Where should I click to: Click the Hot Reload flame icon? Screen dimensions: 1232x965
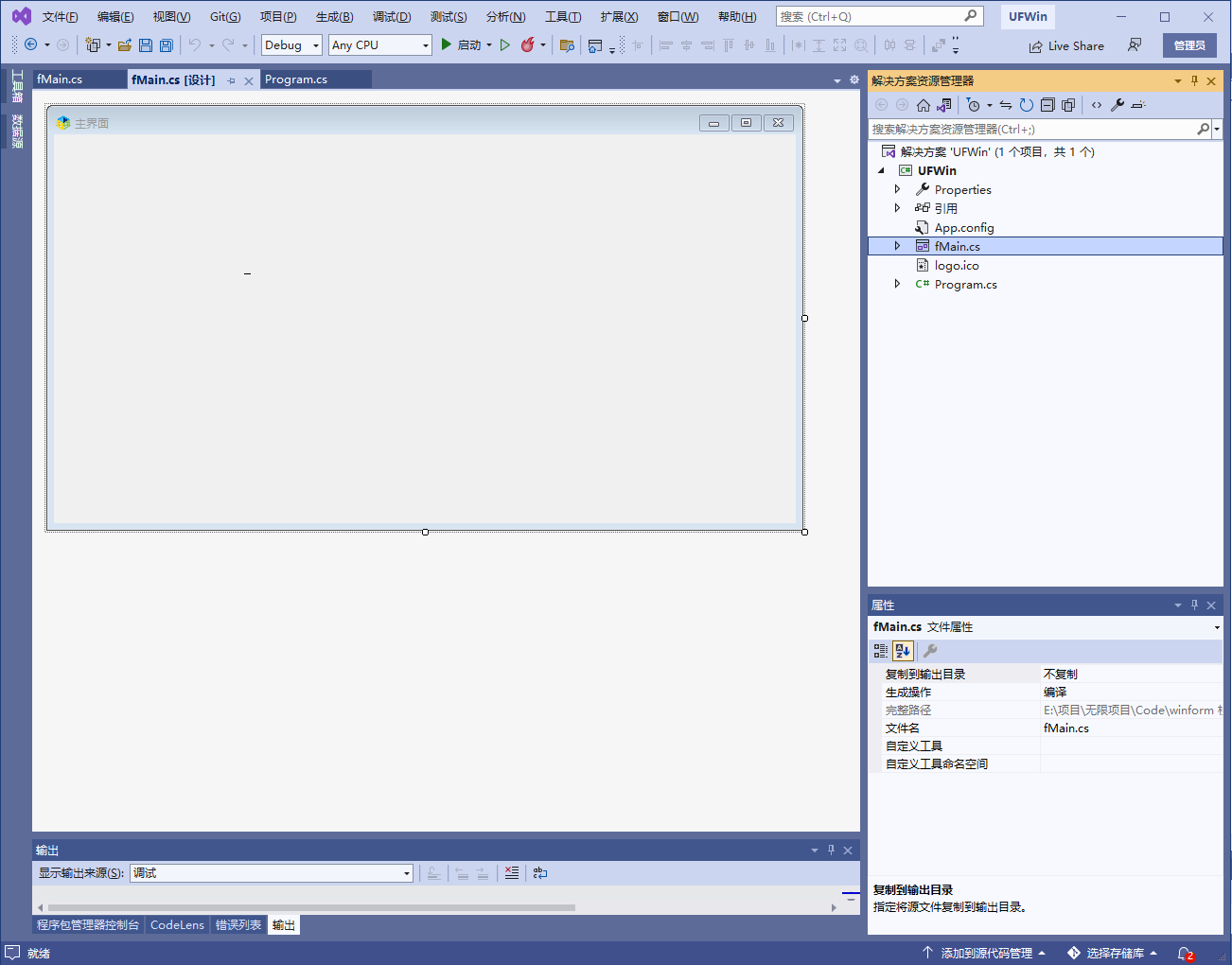[528, 45]
